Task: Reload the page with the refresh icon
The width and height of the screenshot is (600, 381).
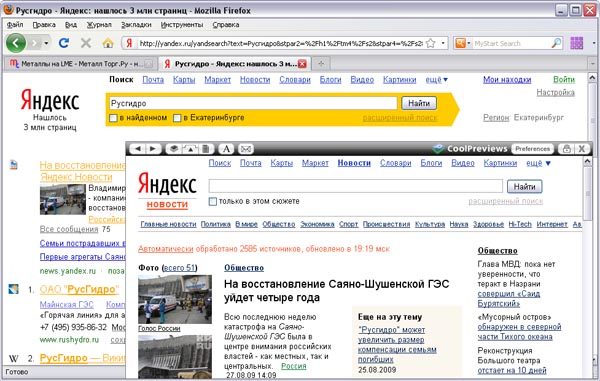Action: (x=64, y=43)
